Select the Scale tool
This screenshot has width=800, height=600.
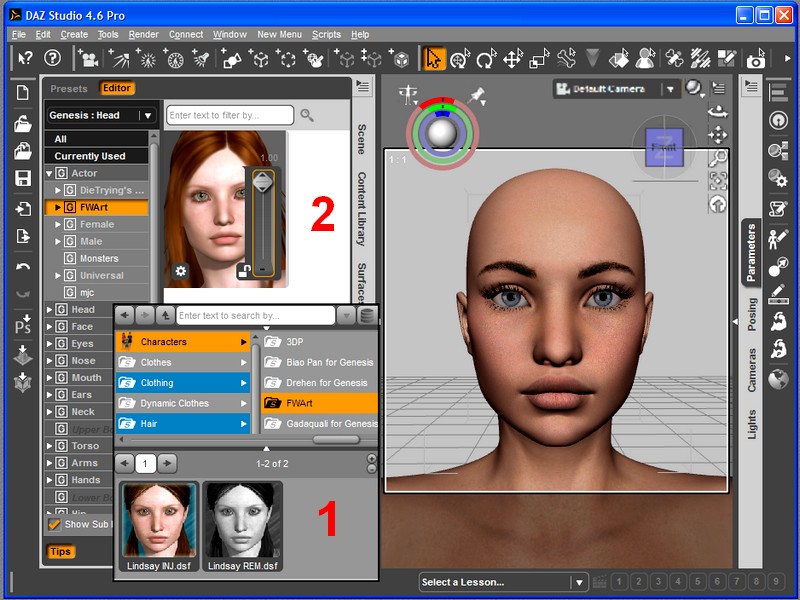[539, 59]
